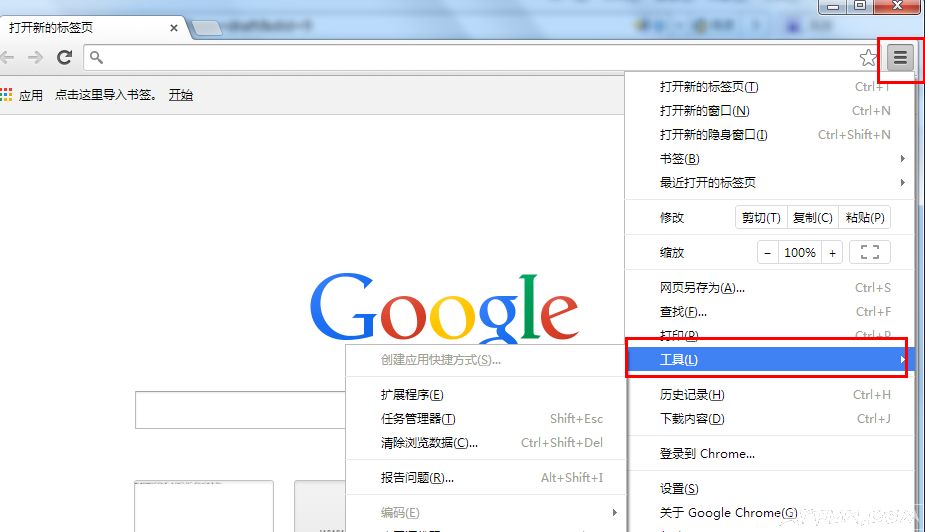This screenshot has width=925, height=532.
Task: Select 下载内容(D) menu item
Action: (x=769, y=419)
